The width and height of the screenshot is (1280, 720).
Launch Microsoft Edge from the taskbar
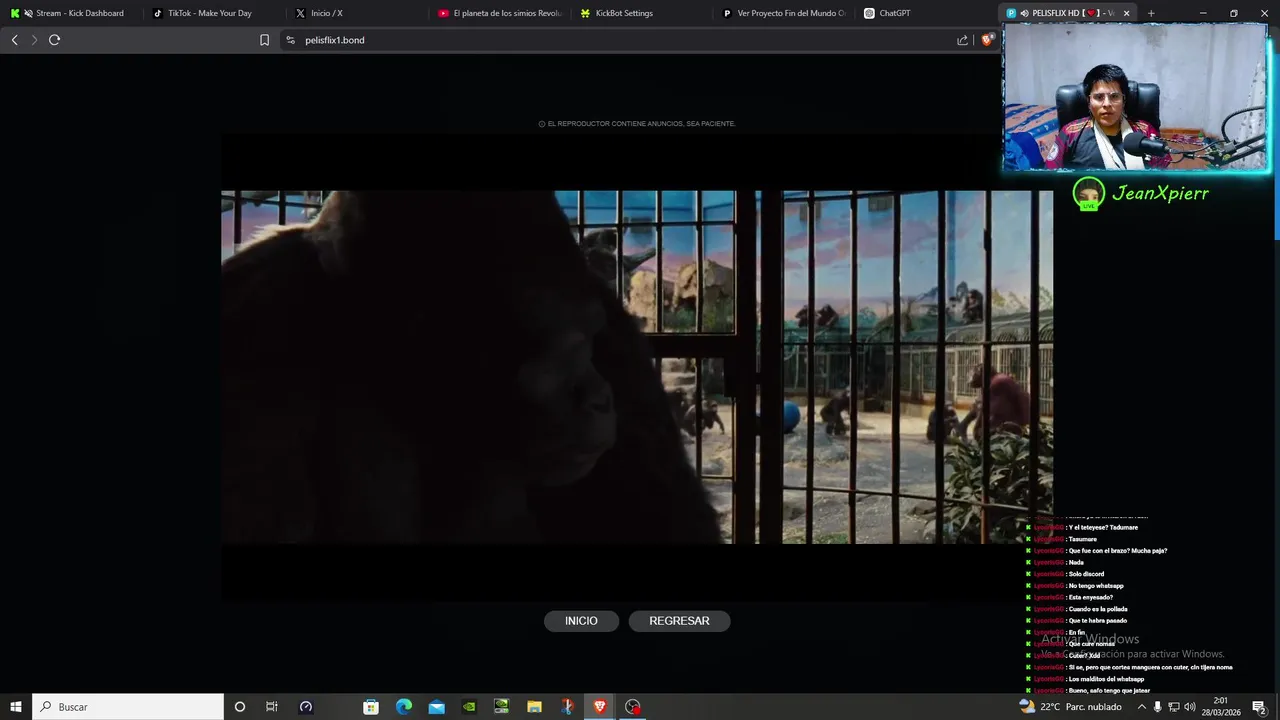[x=404, y=707]
